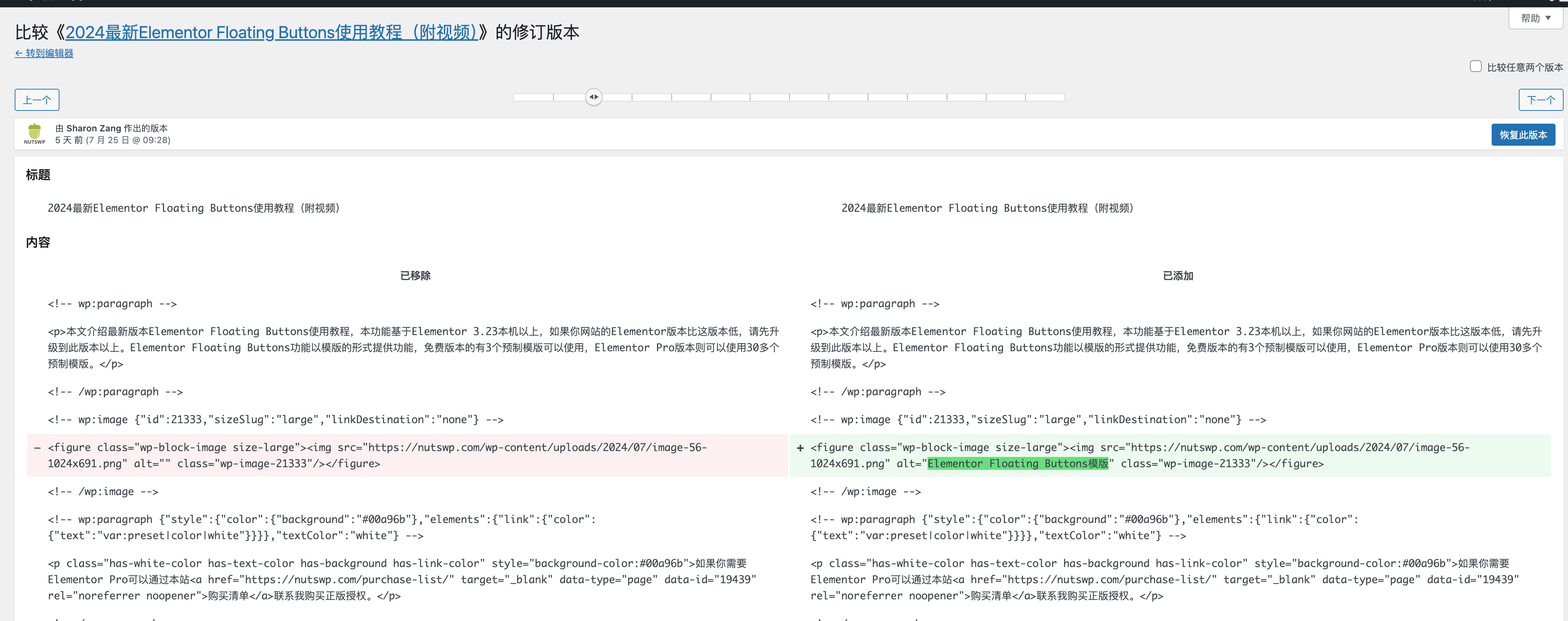
Task: Click the 内容 section heading
Action: pos(38,242)
